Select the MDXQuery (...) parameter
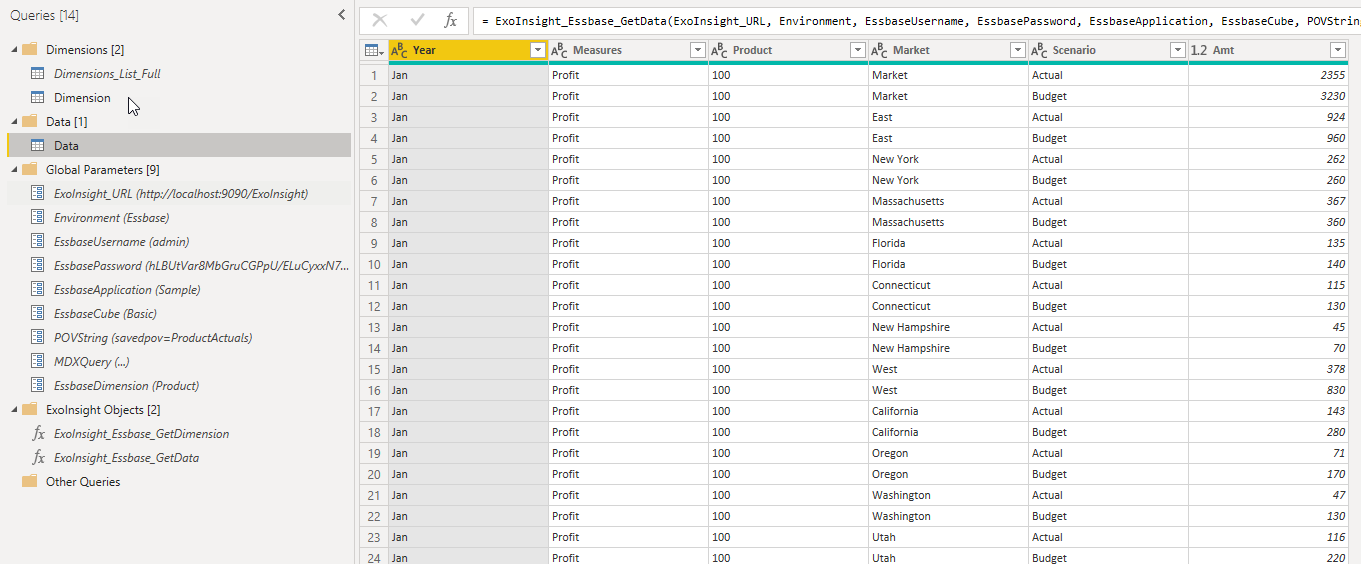Screen dimensions: 1361x564 pos(92,361)
